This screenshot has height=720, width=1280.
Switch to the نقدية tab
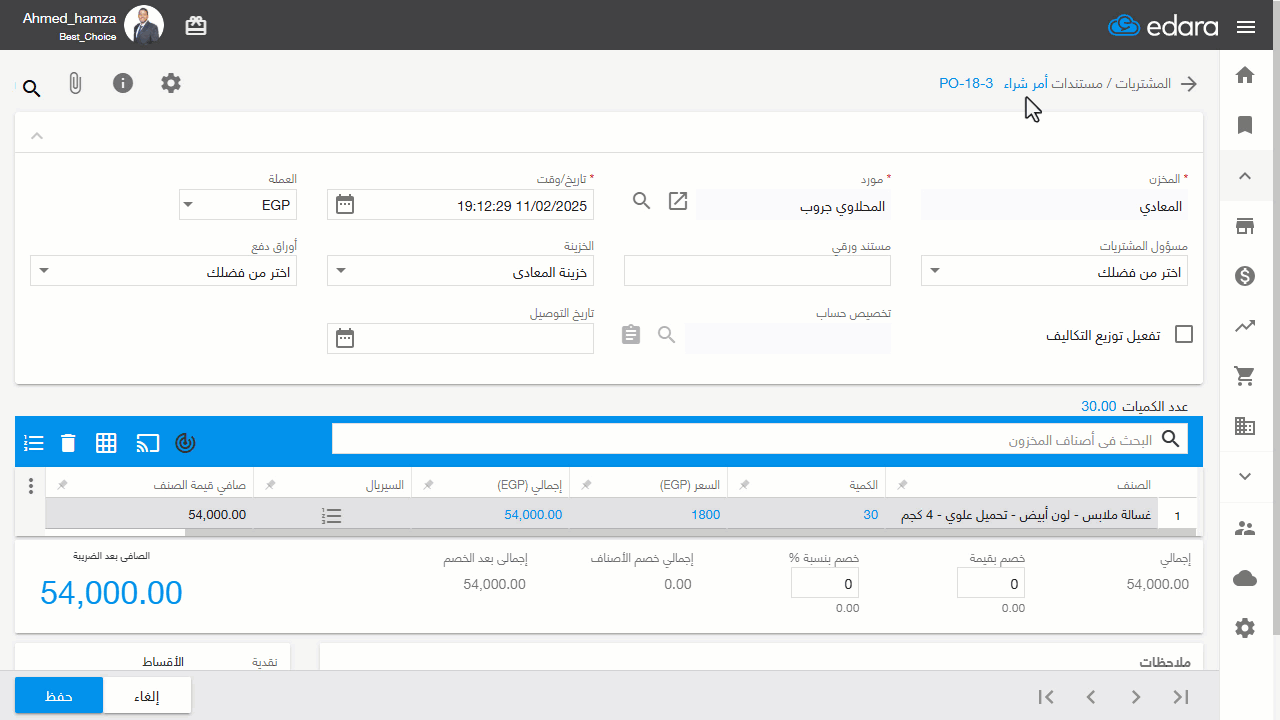265,662
